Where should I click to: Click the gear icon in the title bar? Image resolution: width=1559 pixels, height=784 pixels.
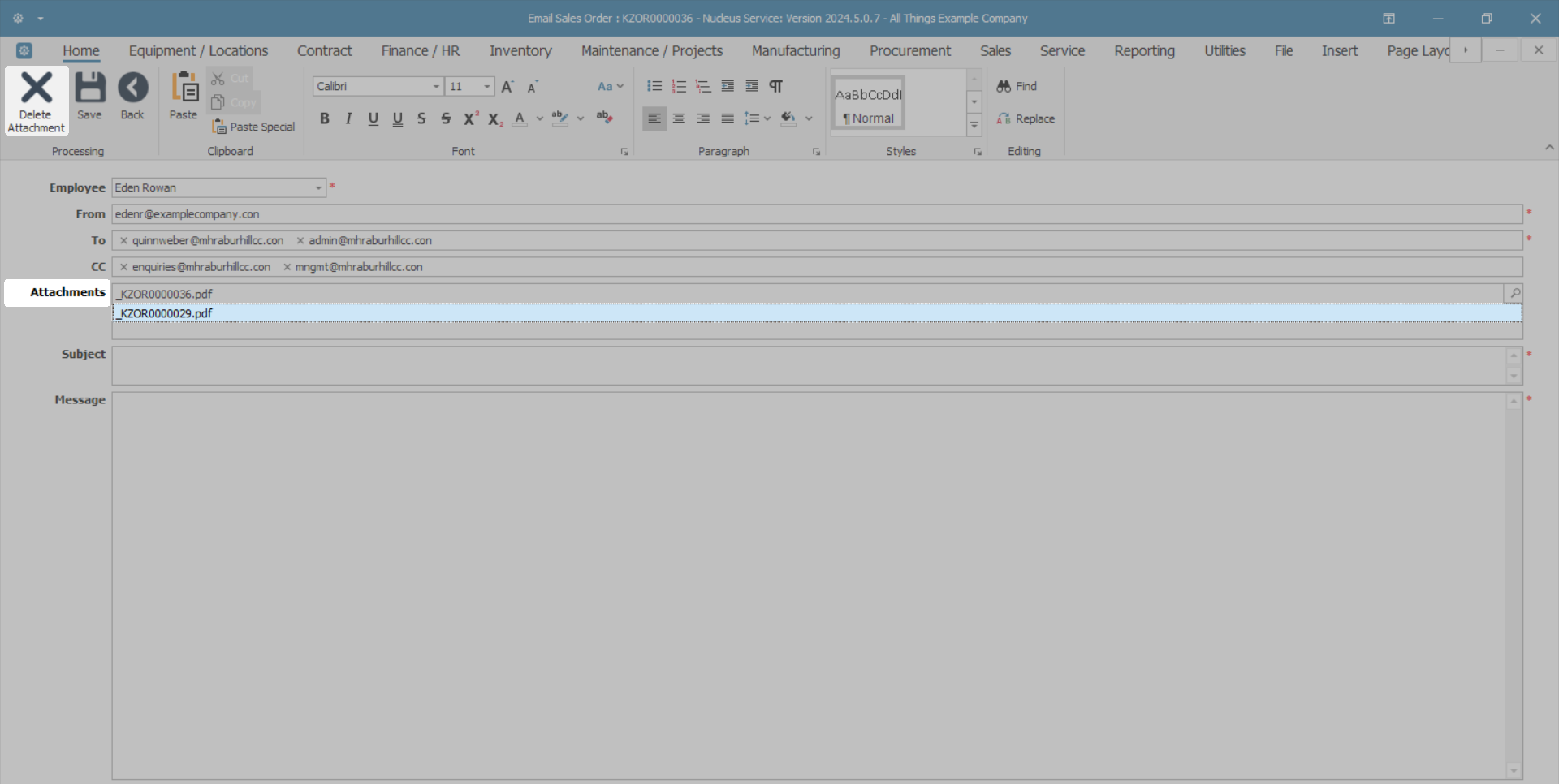[x=18, y=18]
